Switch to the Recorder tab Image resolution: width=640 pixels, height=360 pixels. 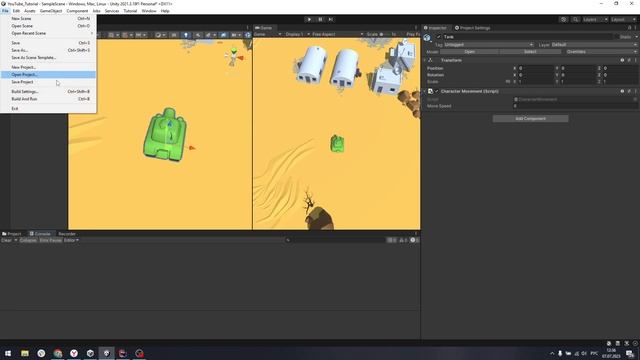point(67,234)
